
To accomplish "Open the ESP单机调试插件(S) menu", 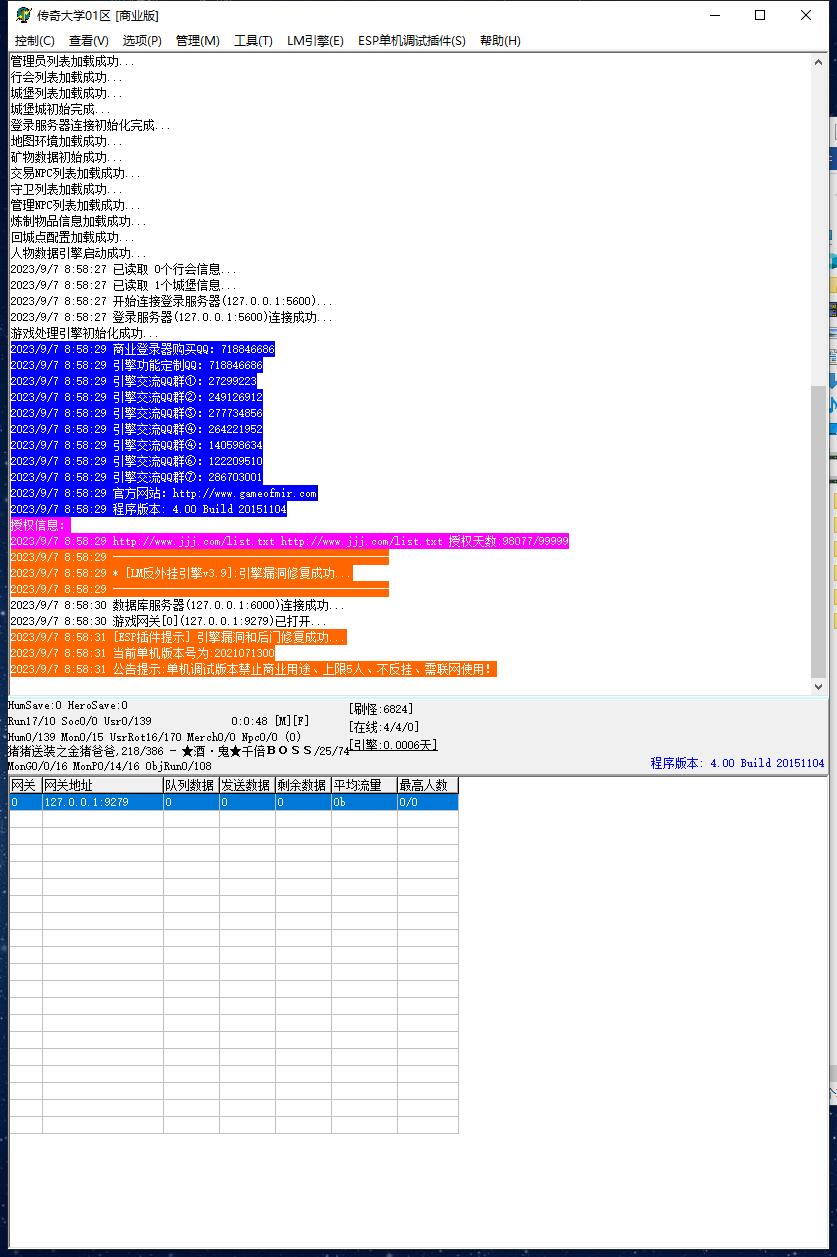I will pos(412,41).
